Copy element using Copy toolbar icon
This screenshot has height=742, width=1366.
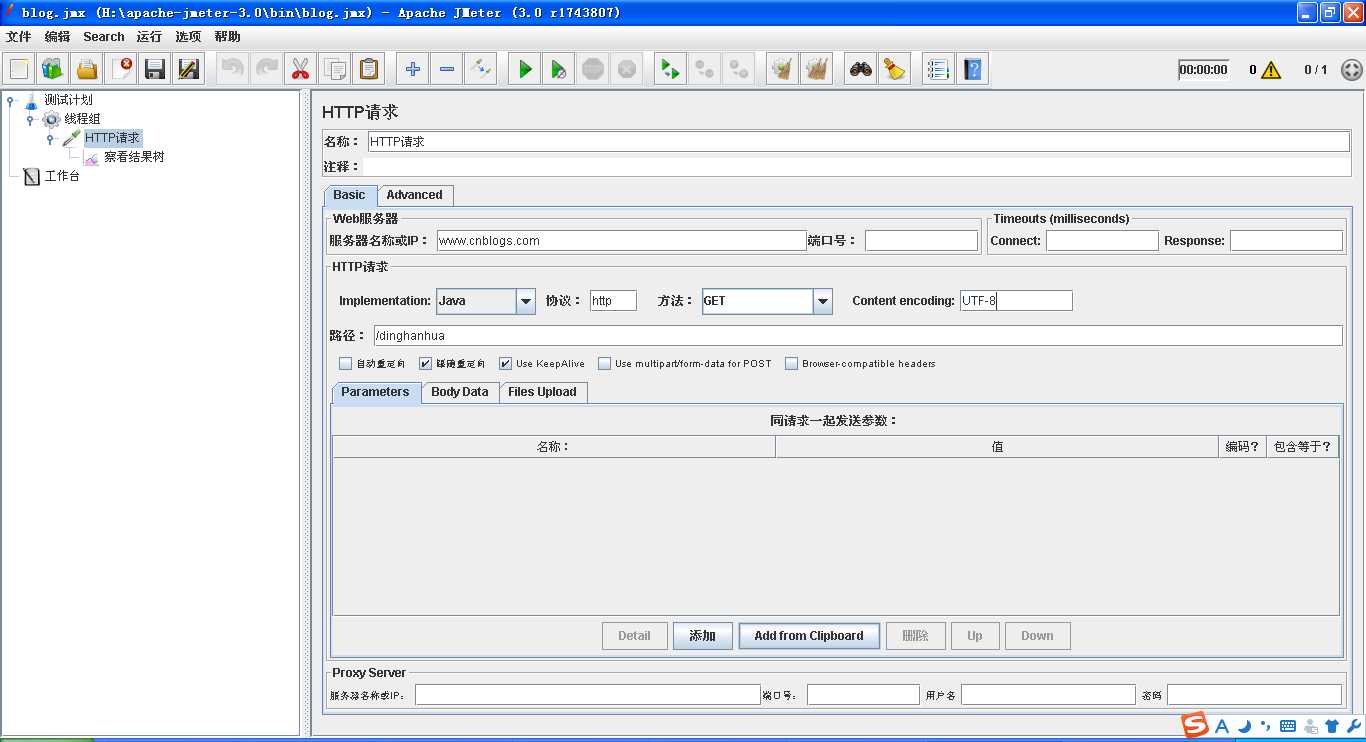click(335, 69)
